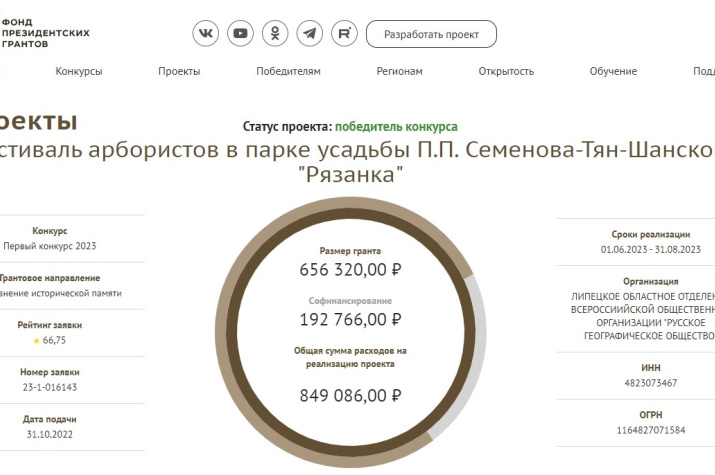
Task: Select the Первый конкурс 2023 value
Action: [x=50, y=246]
